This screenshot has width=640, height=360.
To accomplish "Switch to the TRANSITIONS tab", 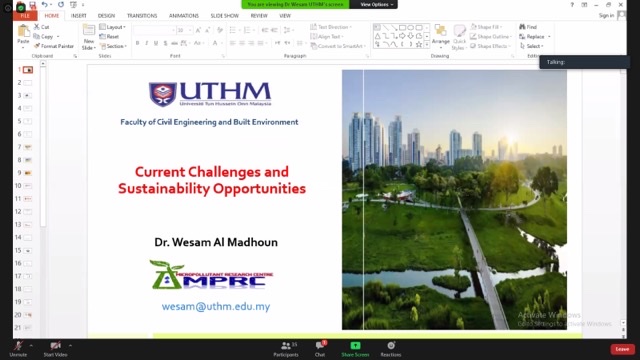I will (142, 16).
